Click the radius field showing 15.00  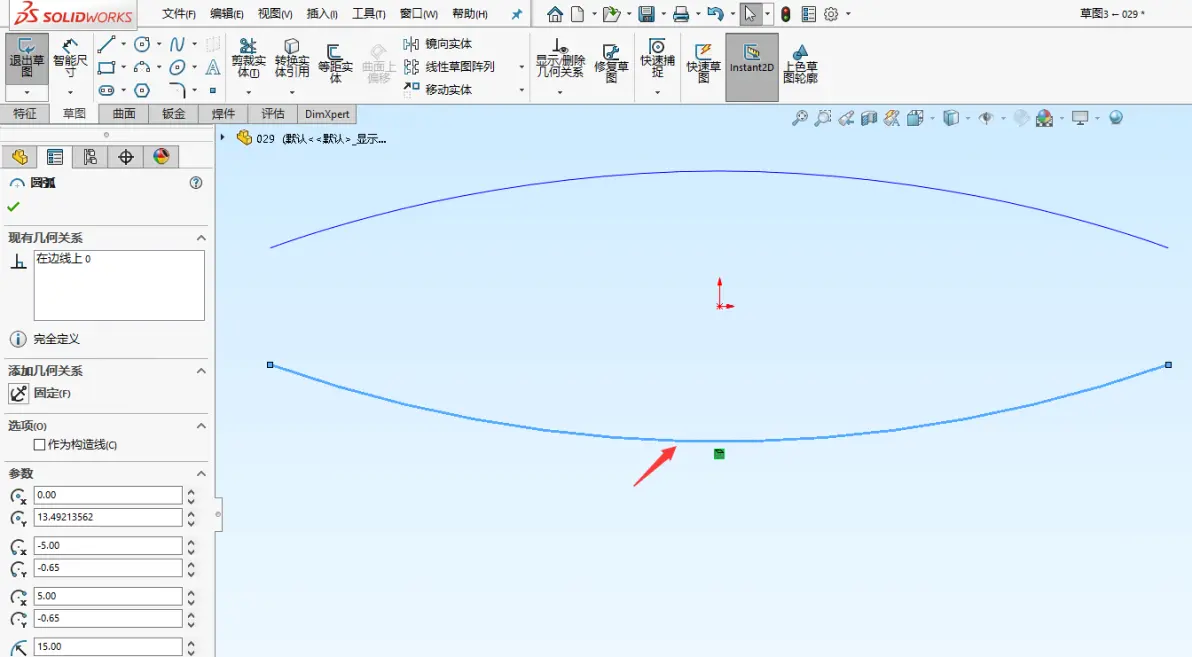click(x=108, y=646)
